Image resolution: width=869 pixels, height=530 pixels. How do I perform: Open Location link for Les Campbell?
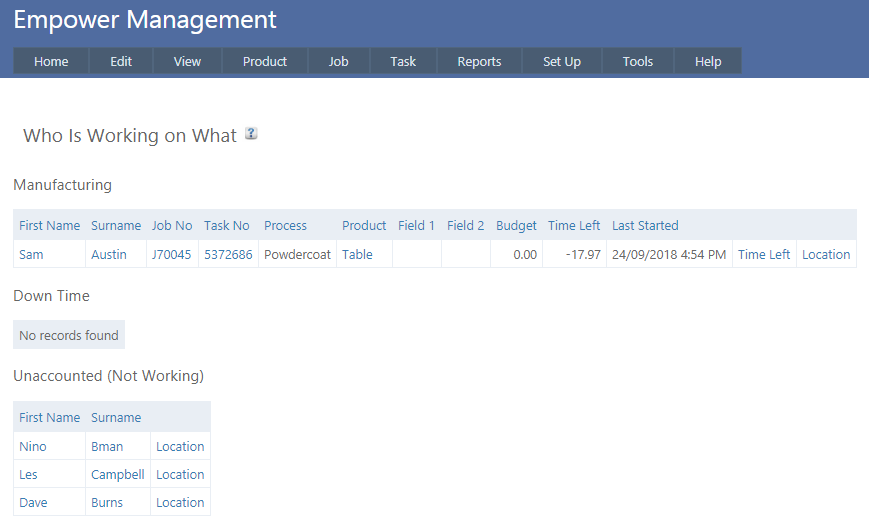click(180, 475)
